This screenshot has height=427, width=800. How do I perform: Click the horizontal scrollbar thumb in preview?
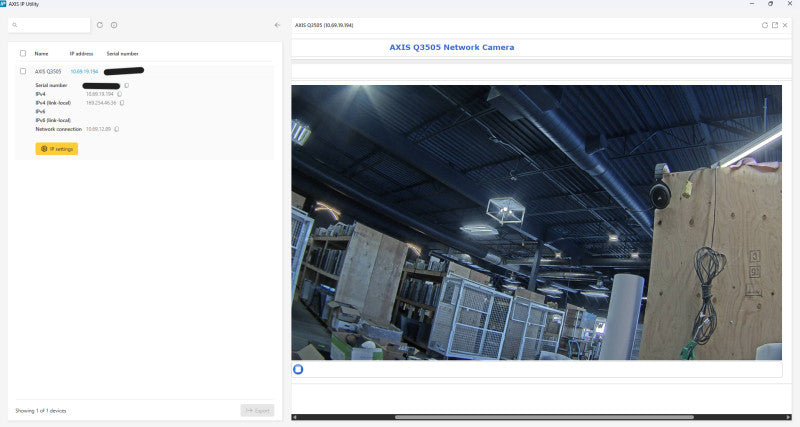tap(544, 417)
